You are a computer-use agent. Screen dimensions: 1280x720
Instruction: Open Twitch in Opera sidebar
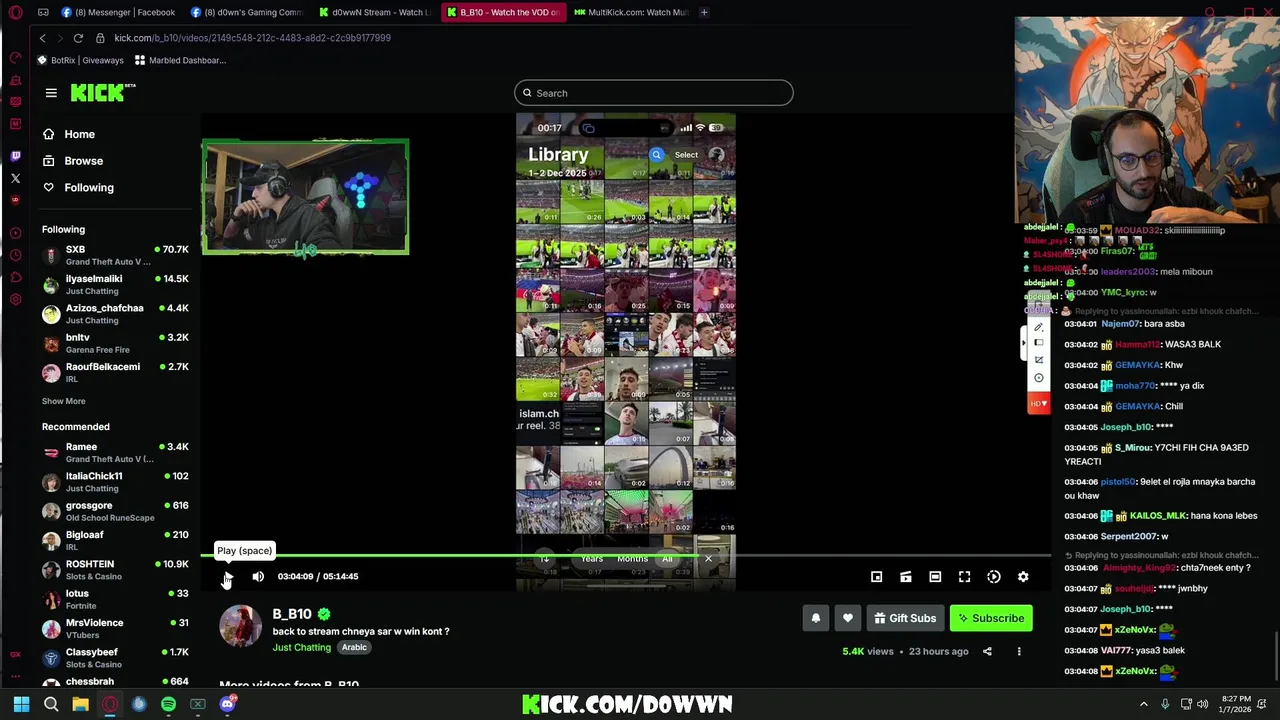15,156
